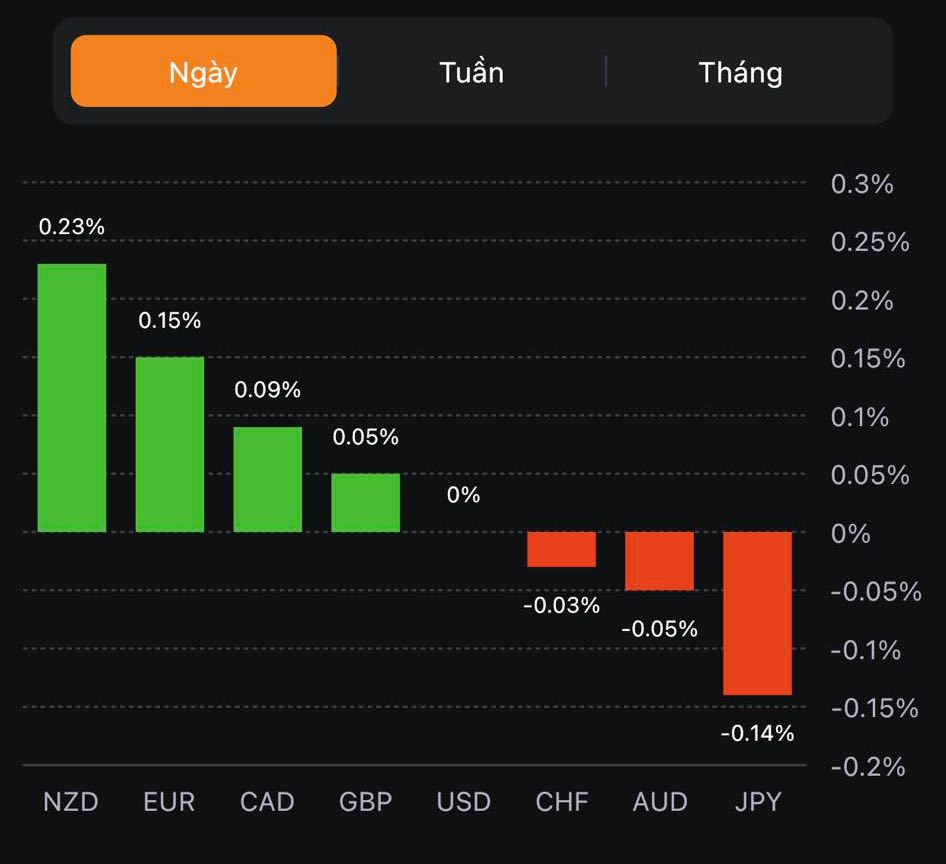Click the green NZD bar

(x=72, y=398)
